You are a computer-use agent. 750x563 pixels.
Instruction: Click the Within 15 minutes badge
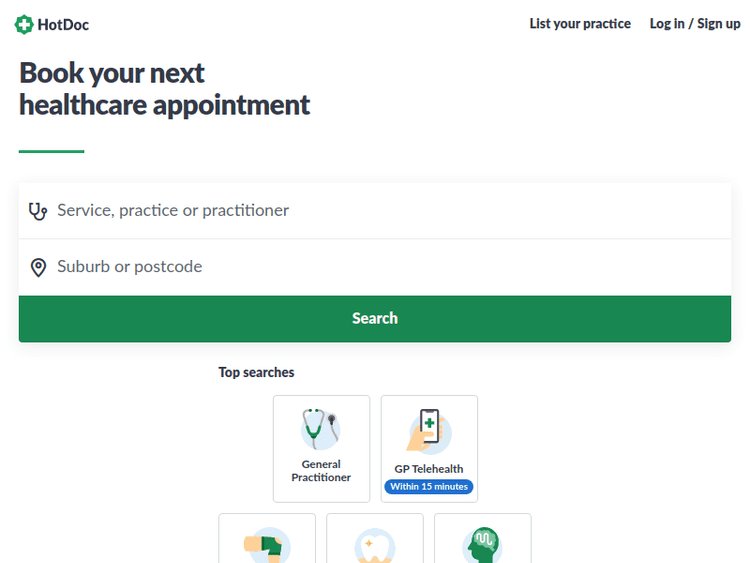point(429,487)
